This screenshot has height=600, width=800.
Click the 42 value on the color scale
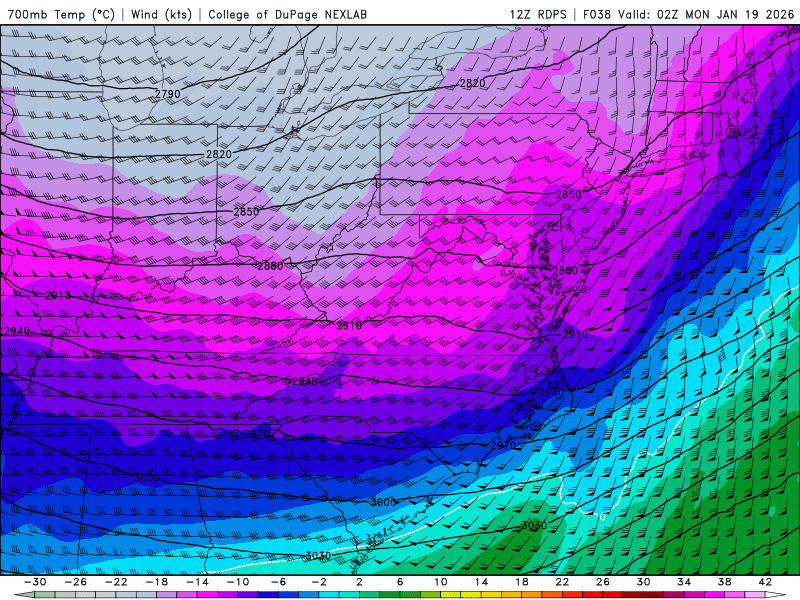765,582
